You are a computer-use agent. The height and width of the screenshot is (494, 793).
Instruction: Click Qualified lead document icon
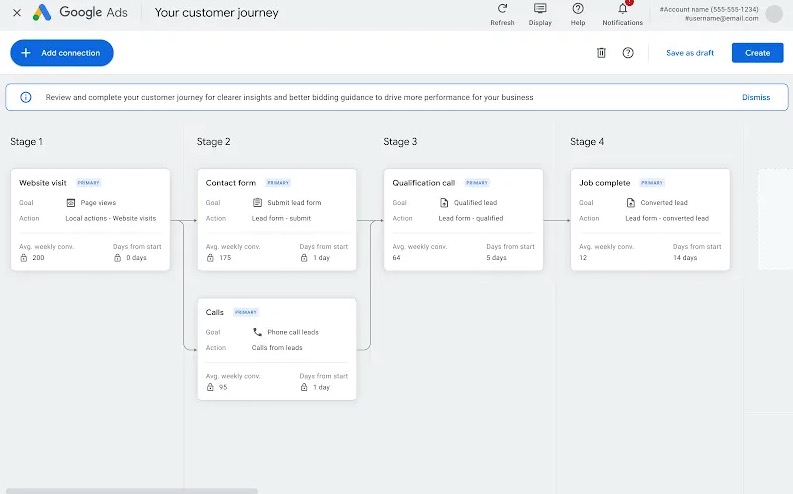coord(444,203)
